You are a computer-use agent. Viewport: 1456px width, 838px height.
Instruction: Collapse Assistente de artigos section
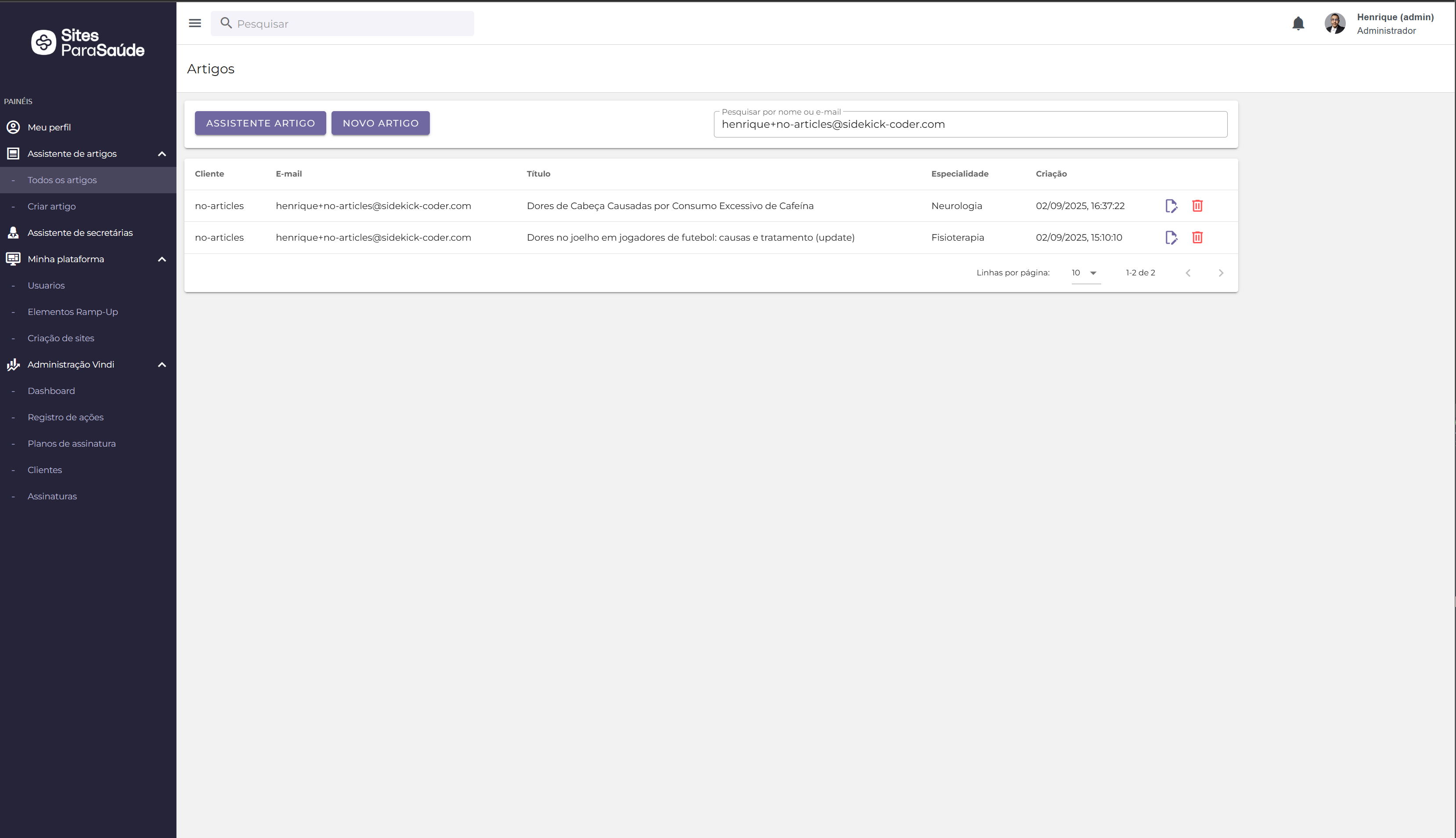pos(162,154)
